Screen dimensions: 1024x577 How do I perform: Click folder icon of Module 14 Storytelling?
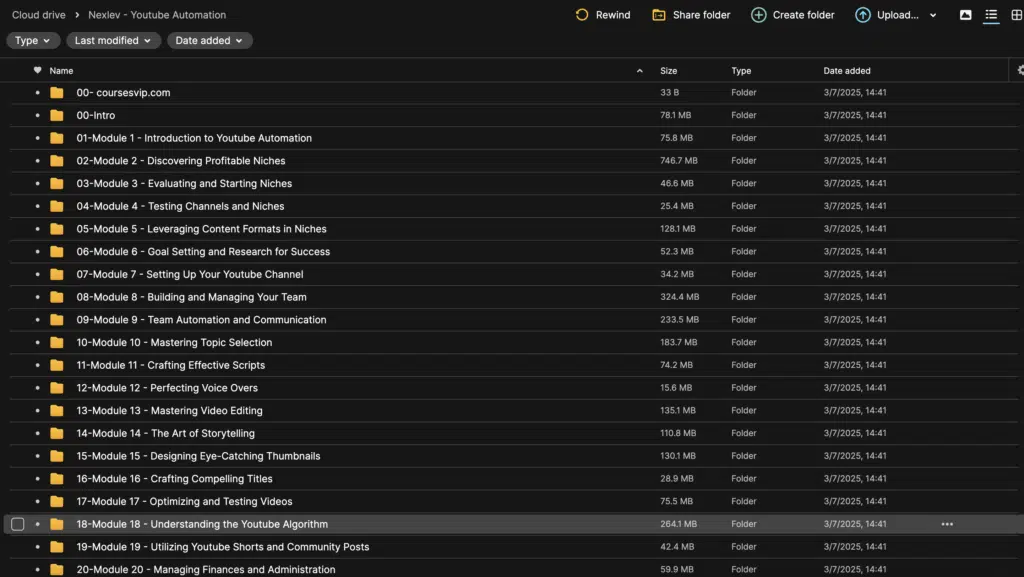point(57,433)
